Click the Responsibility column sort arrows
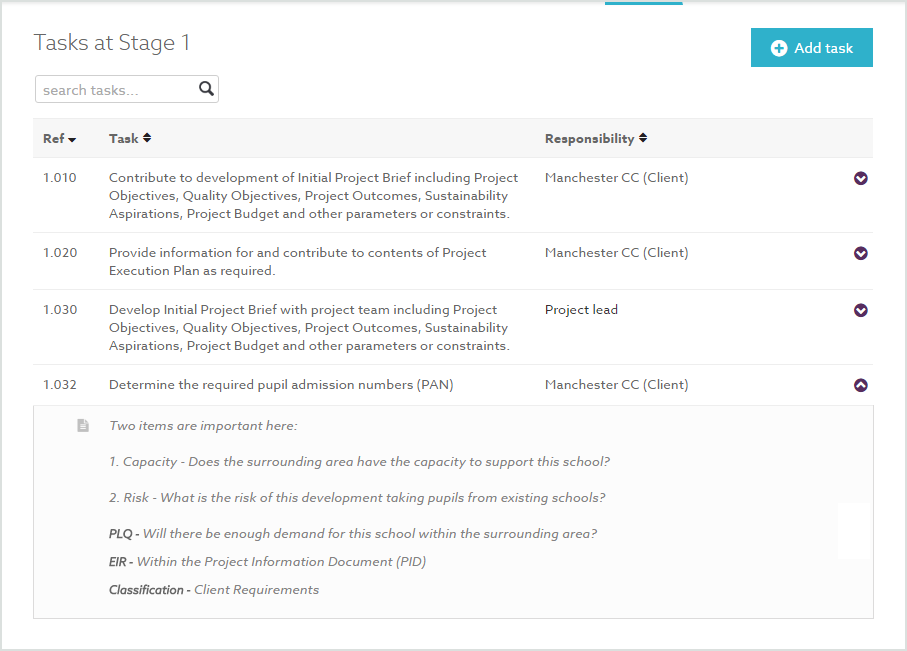The width and height of the screenshot is (907, 651). (643, 138)
